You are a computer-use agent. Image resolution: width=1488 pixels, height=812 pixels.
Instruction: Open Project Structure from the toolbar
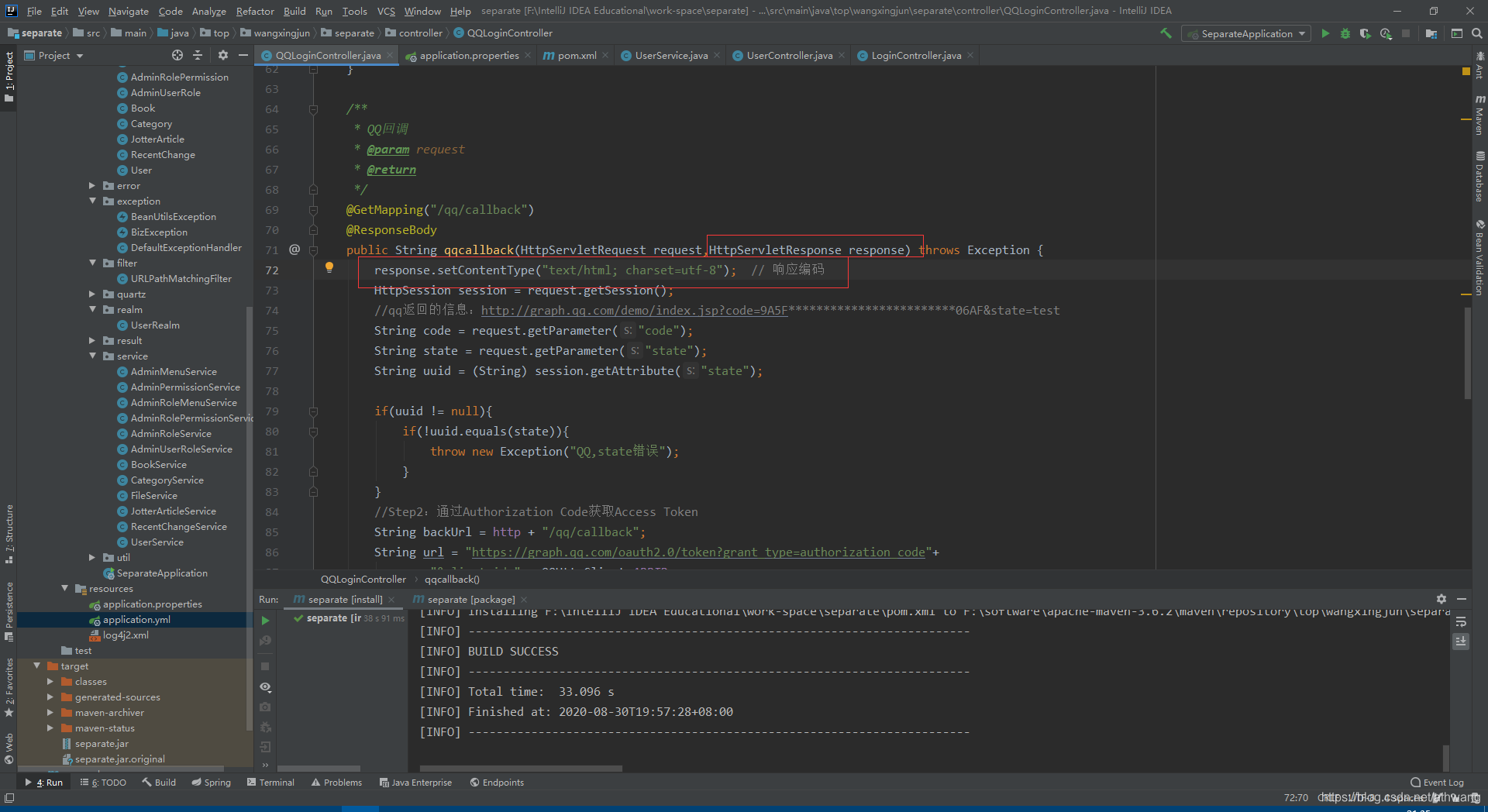coord(1431,33)
